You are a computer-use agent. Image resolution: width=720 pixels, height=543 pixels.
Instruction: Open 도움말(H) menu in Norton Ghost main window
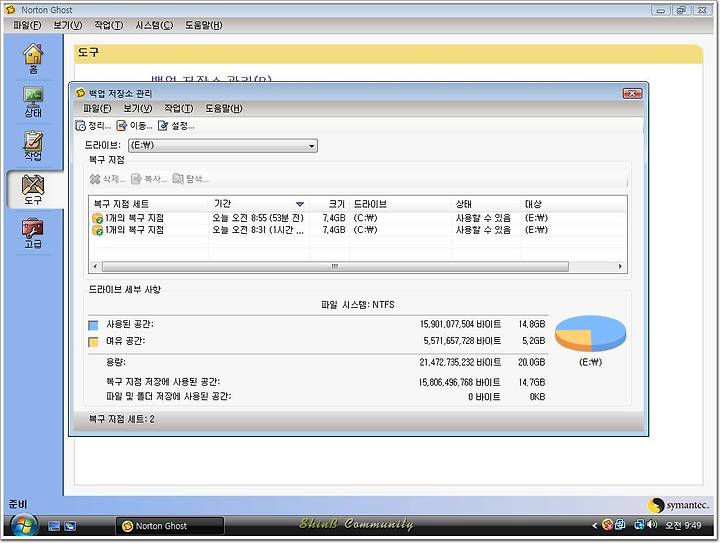203,25
